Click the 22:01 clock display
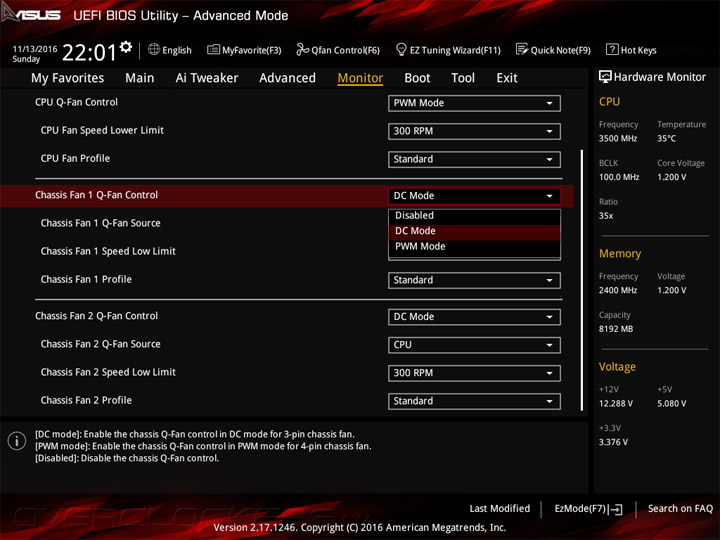 click(x=89, y=52)
